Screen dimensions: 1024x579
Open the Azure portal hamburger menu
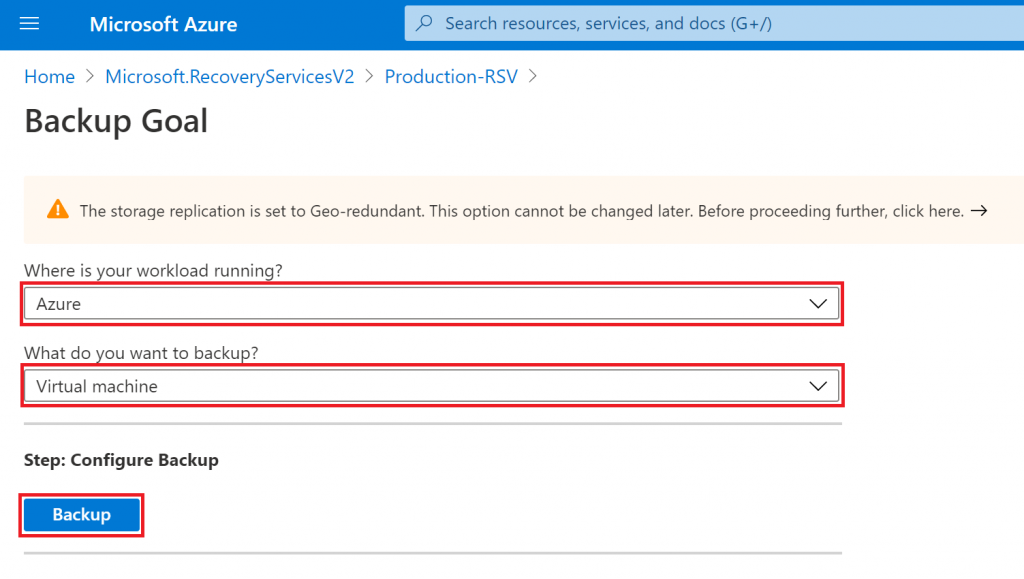coord(28,23)
